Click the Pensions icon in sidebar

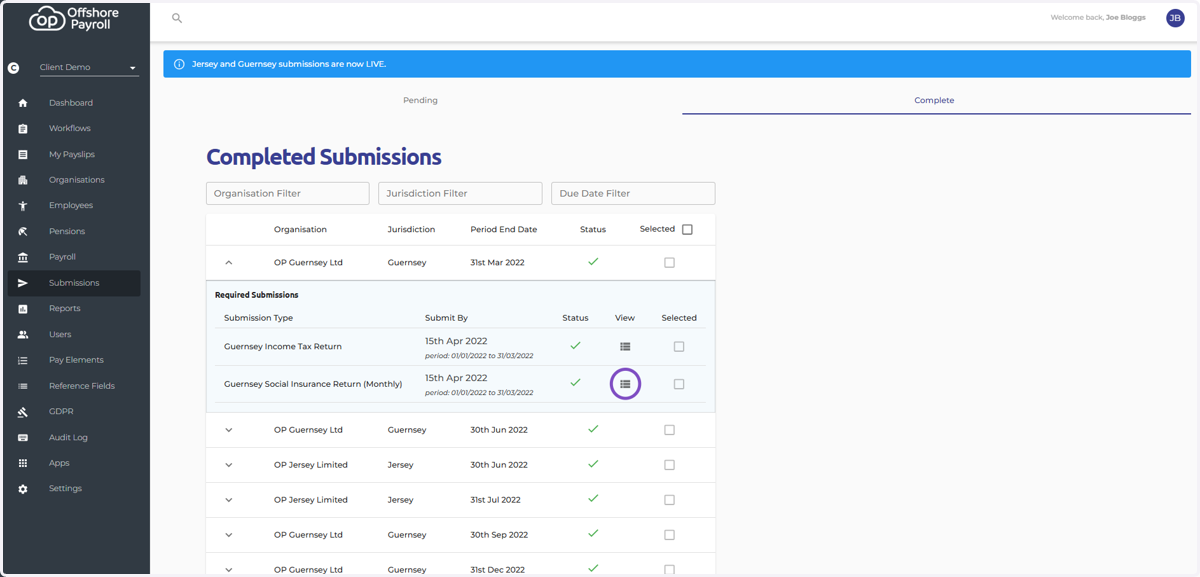click(x=23, y=232)
